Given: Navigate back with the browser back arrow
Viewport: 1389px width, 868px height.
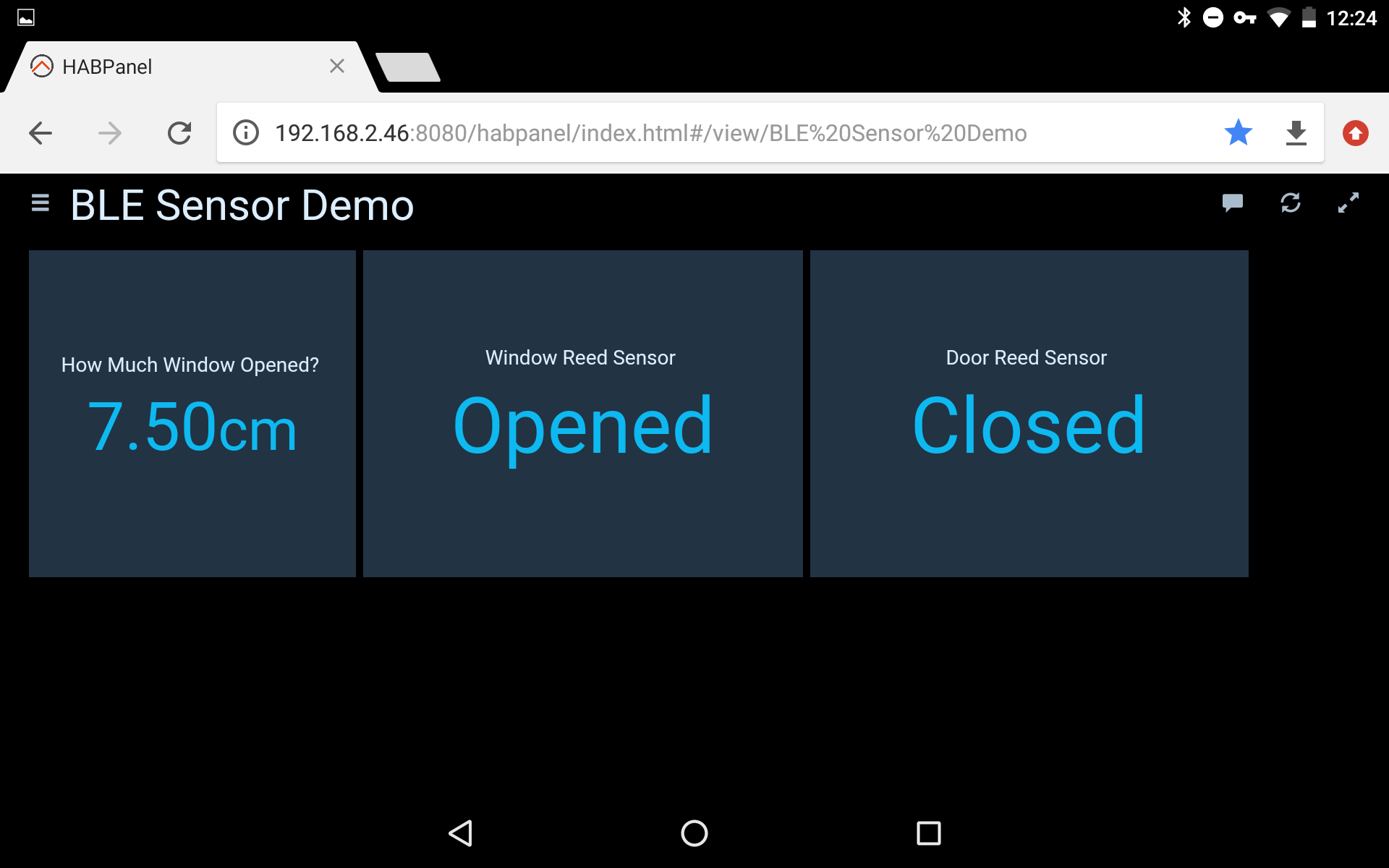Looking at the screenshot, I should tap(40, 132).
